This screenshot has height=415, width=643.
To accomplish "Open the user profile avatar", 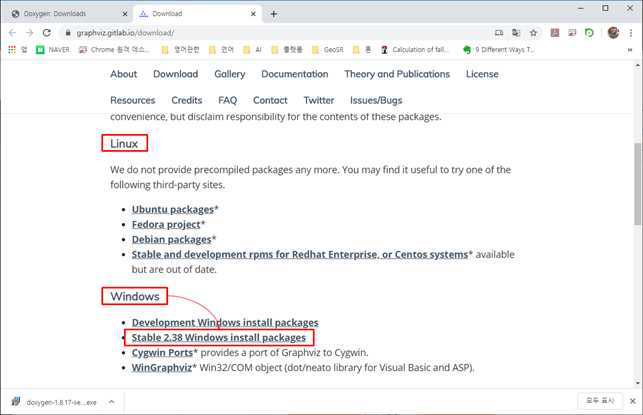I will pos(613,33).
